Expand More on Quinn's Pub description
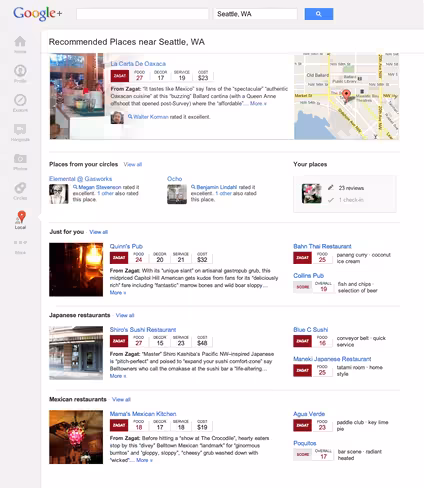Screen dimensions: 424x488 tap(118, 293)
